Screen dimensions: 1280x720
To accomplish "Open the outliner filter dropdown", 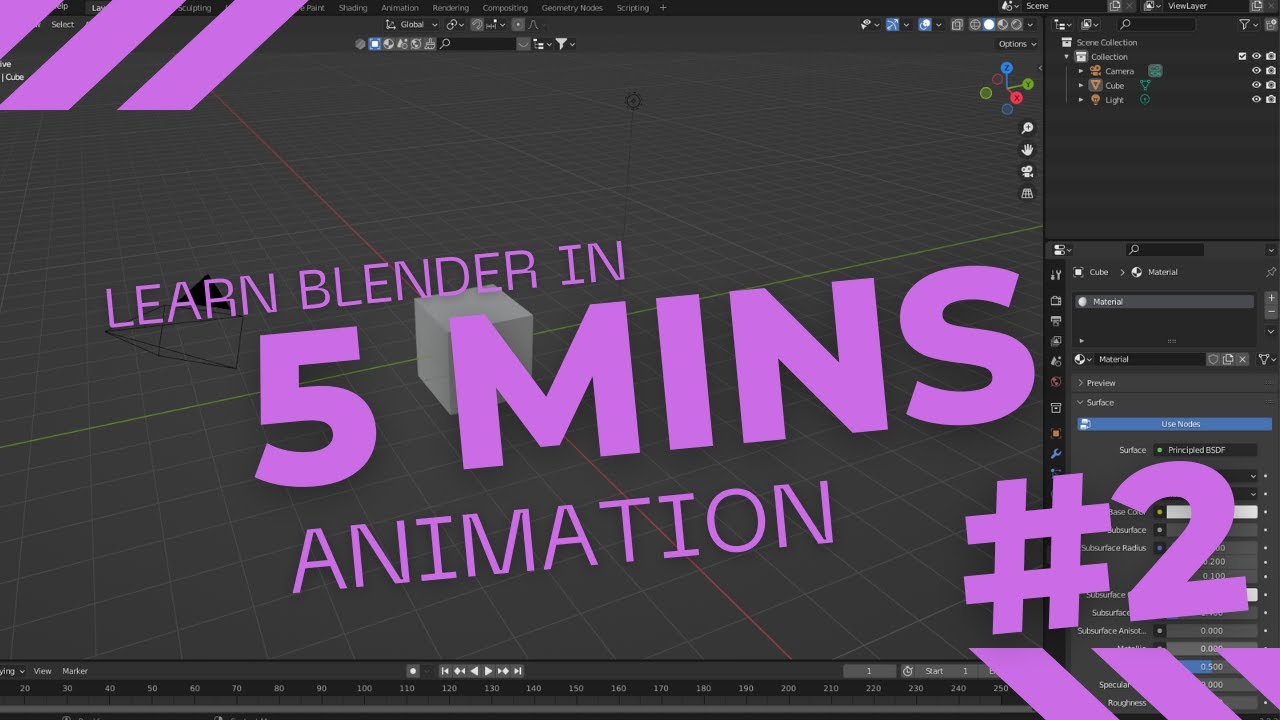I will tap(1248, 24).
